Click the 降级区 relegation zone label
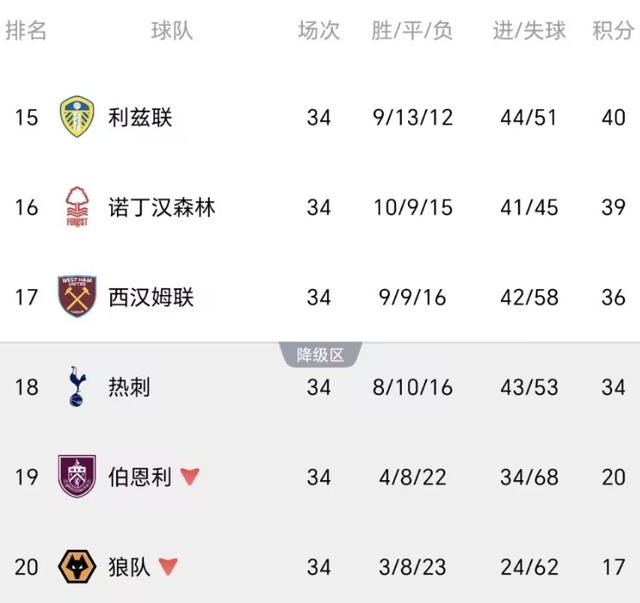The height and width of the screenshot is (603, 640). 319,354
